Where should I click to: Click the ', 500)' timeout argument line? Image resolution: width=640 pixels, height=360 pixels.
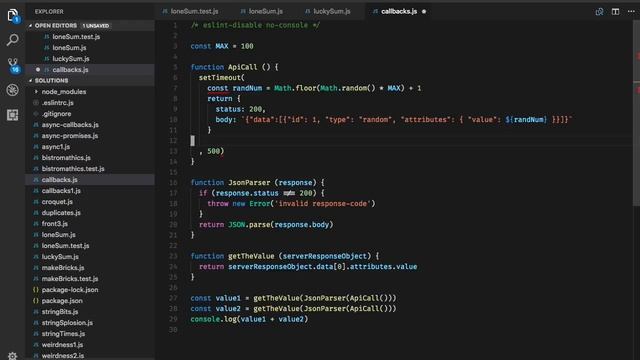211,151
